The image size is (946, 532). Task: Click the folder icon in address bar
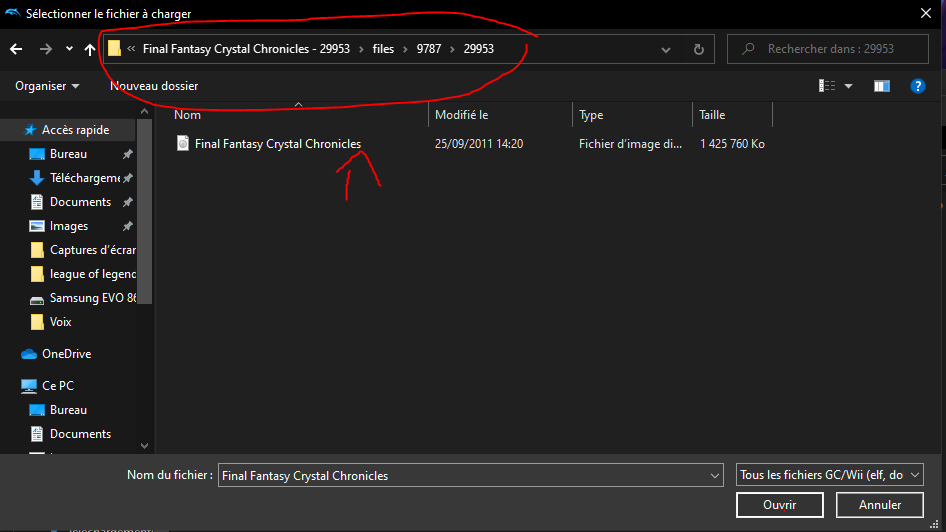tap(114, 49)
